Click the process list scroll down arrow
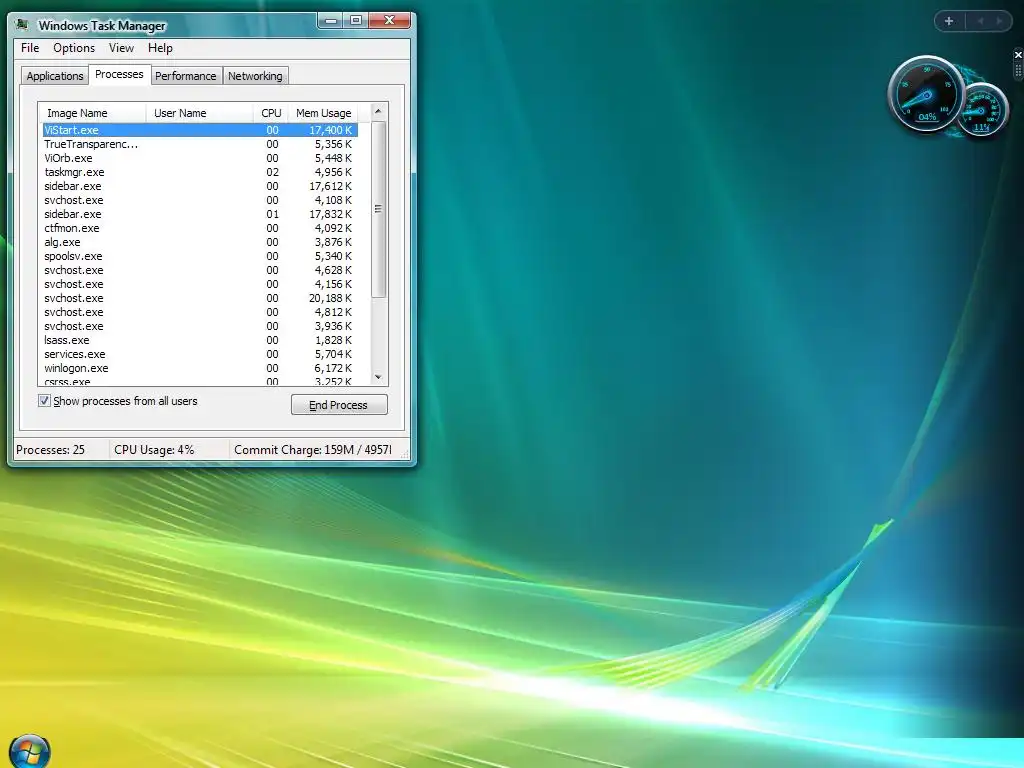The width and height of the screenshot is (1024, 768). tap(378, 377)
